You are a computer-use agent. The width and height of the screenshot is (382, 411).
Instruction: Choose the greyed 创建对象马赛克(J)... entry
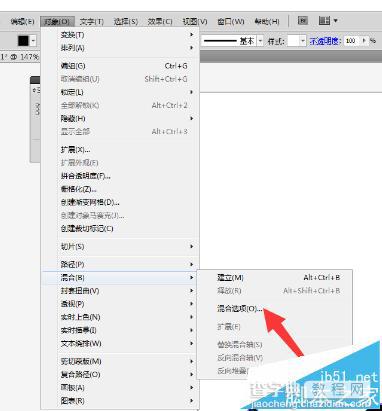[120, 216]
